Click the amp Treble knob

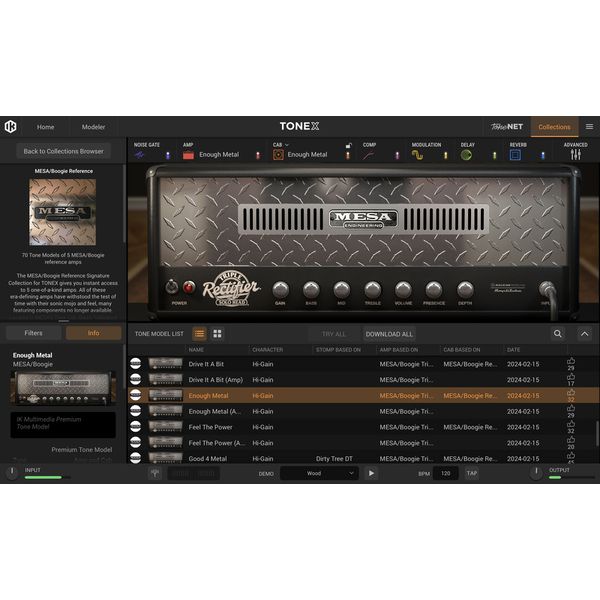click(x=372, y=290)
